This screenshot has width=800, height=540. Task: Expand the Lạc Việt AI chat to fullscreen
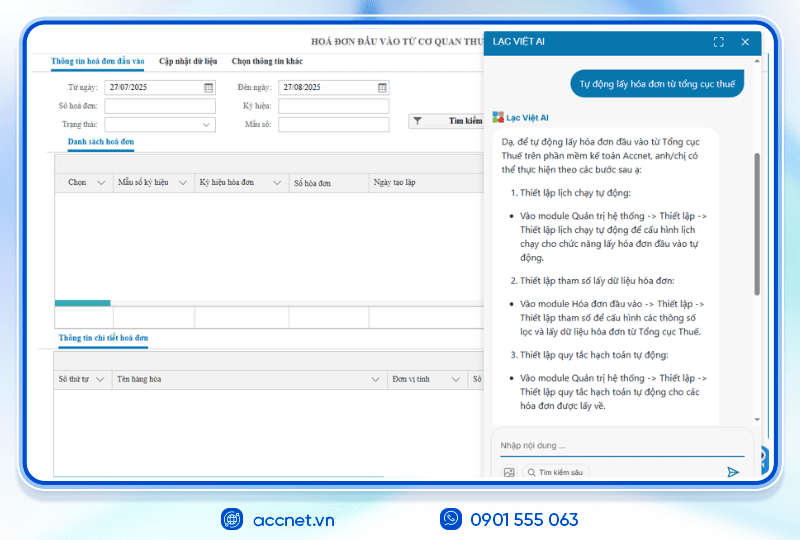718,42
